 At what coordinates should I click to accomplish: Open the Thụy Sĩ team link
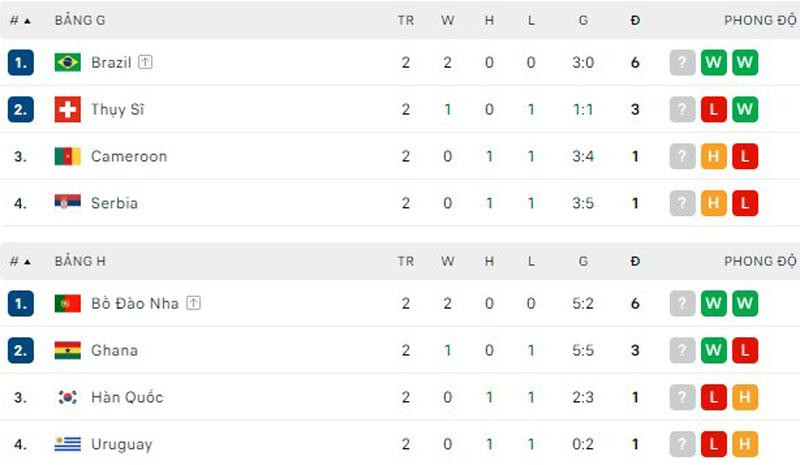coord(117,110)
